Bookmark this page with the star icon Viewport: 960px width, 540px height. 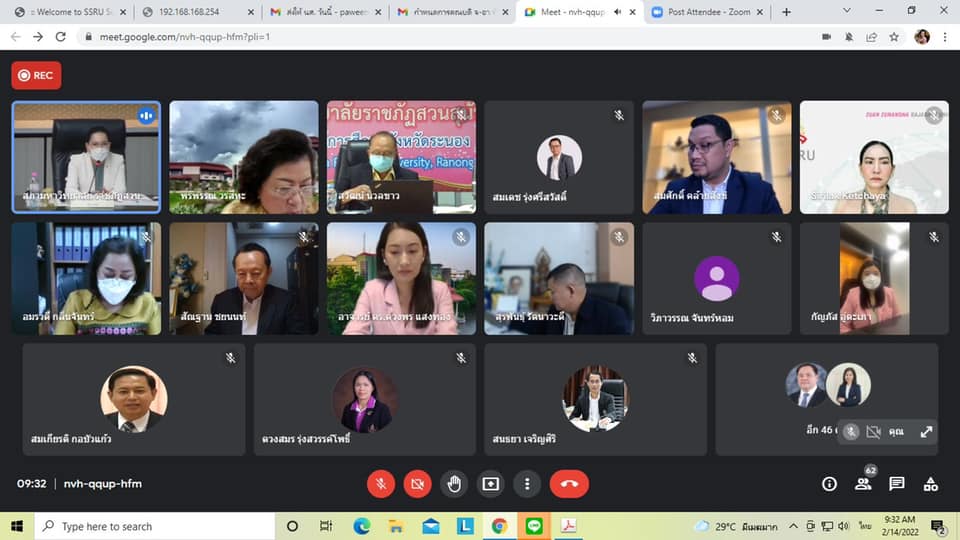pos(894,36)
